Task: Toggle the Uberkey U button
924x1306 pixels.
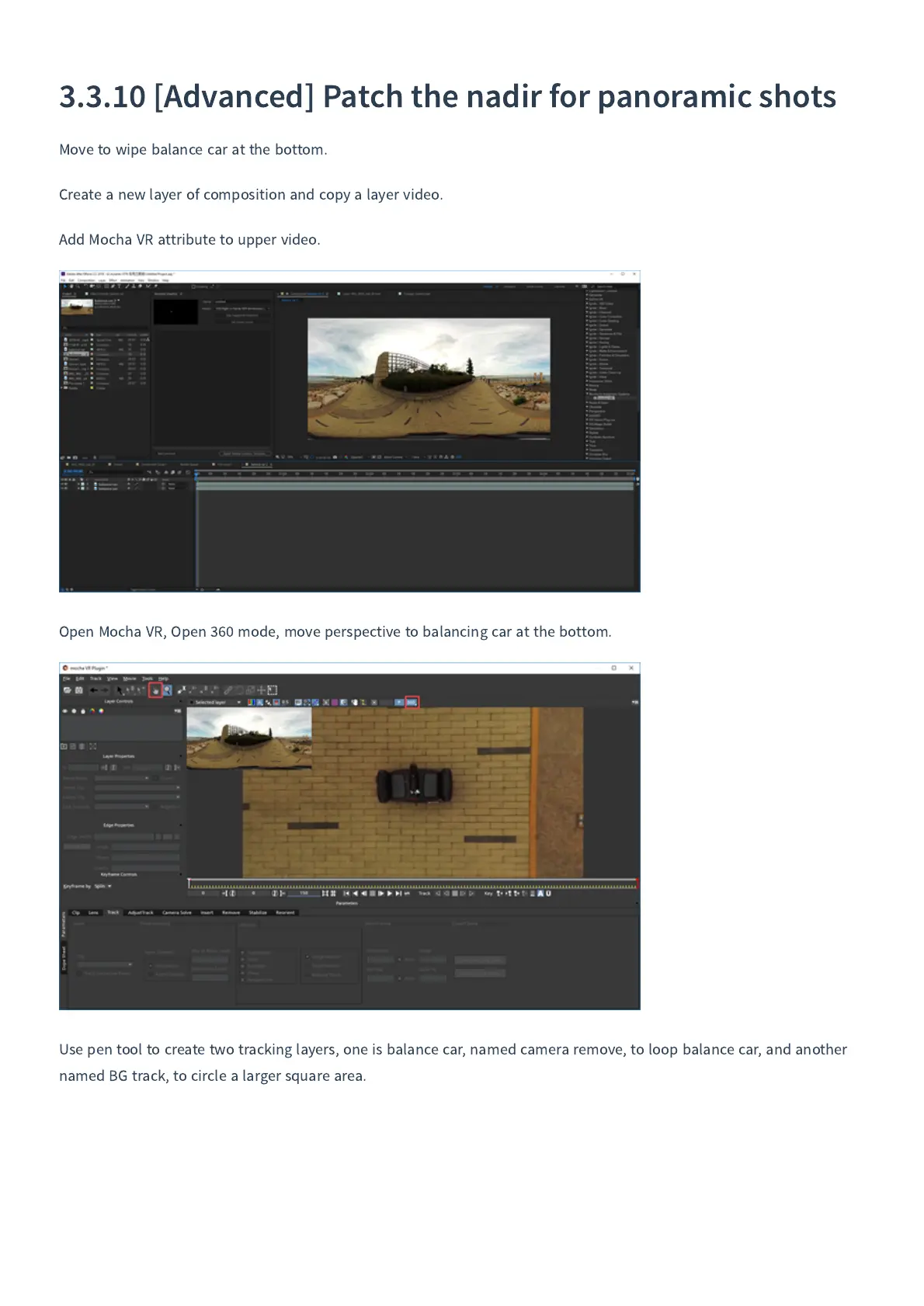Action: point(548,894)
